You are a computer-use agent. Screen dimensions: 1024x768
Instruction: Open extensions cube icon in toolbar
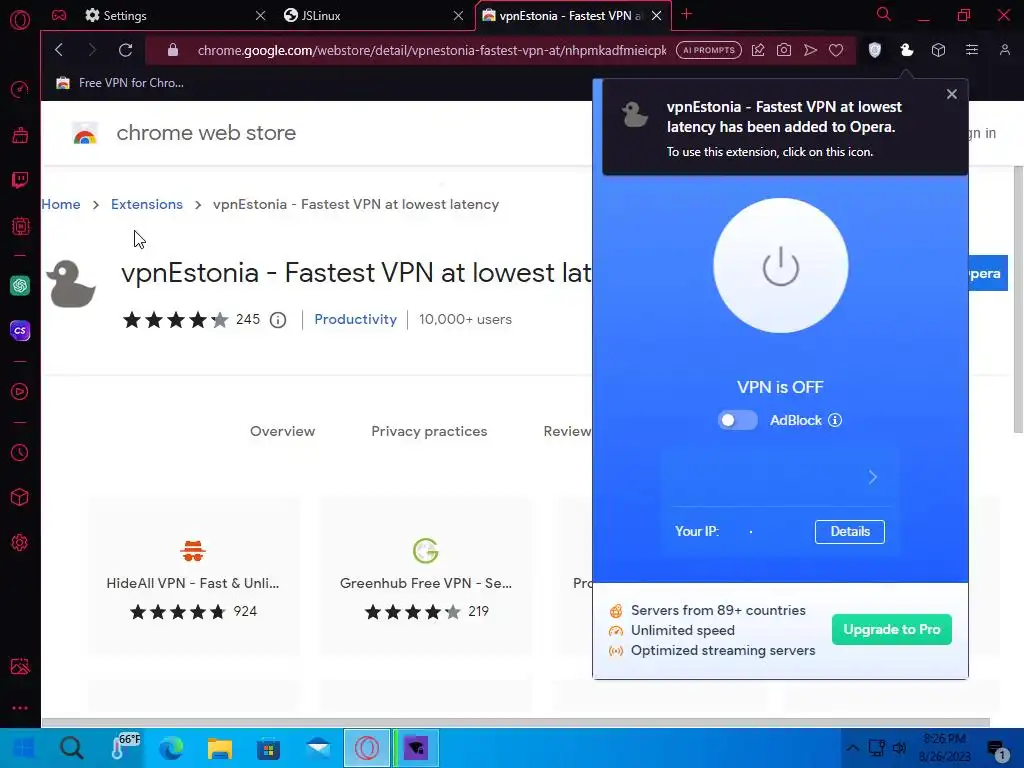[938, 50]
